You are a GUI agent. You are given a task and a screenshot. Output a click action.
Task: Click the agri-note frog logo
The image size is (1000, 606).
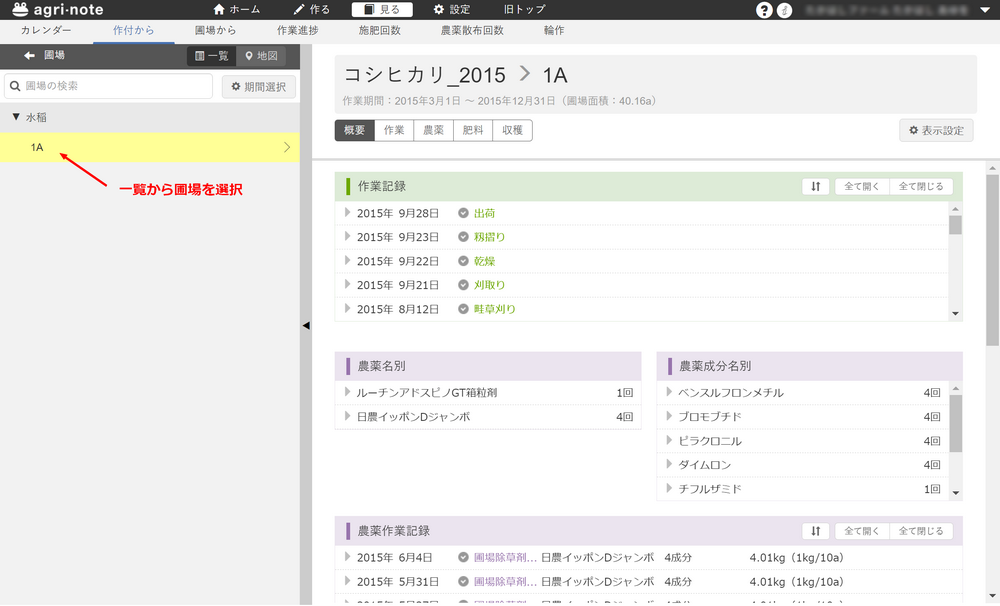(14, 10)
